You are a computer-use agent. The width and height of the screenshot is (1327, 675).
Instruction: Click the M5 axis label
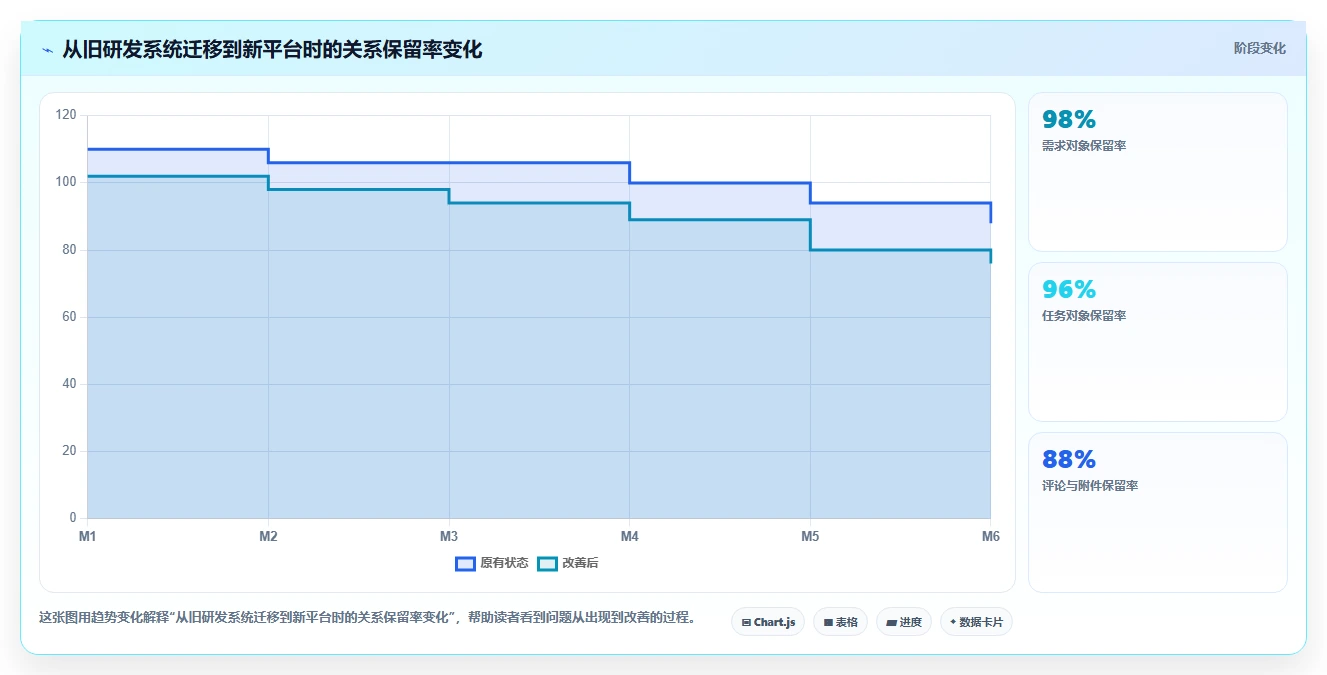point(810,537)
